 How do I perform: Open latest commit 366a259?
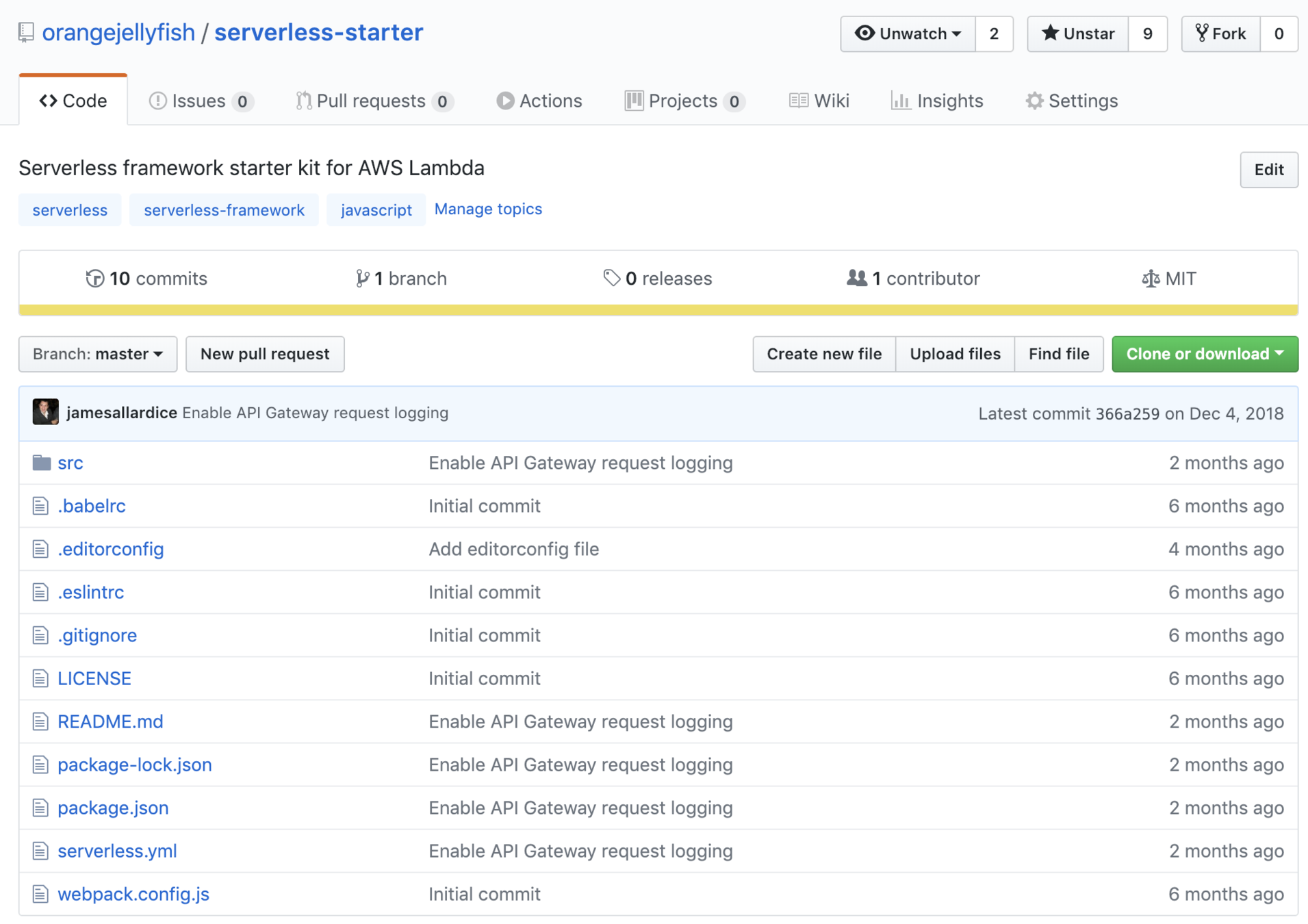pyautogui.click(x=1127, y=413)
